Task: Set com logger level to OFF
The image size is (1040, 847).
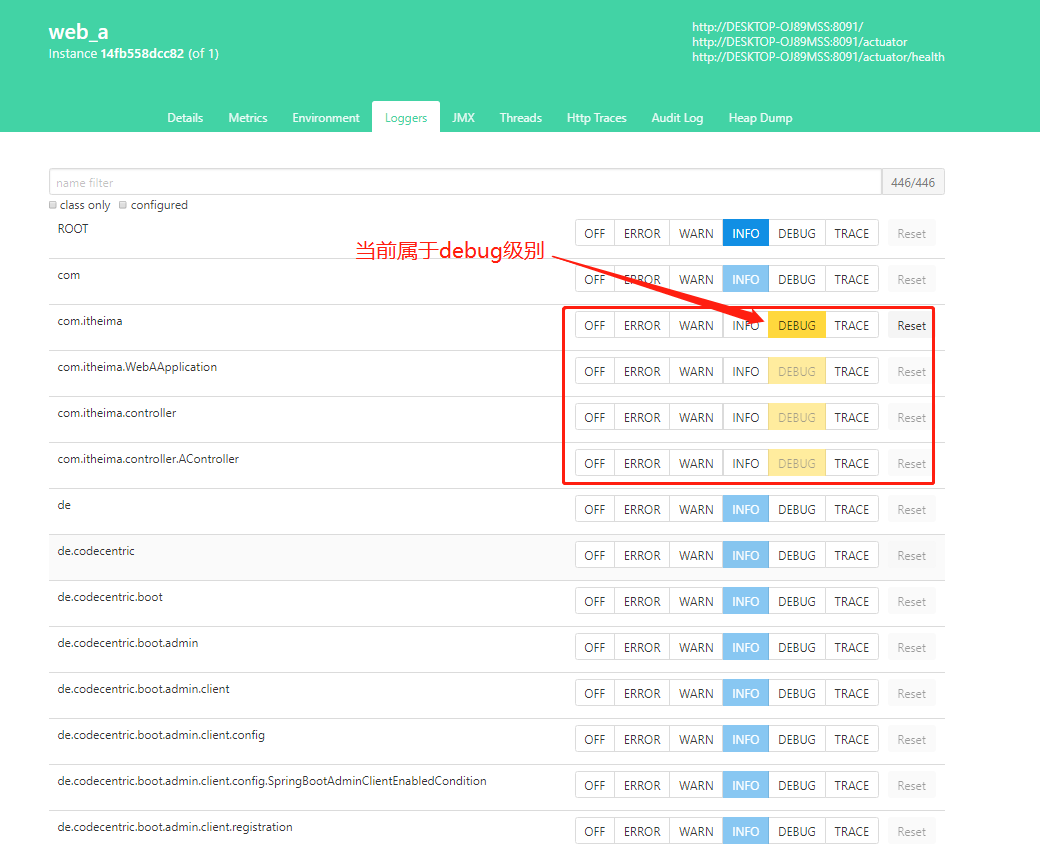Action: (x=594, y=279)
